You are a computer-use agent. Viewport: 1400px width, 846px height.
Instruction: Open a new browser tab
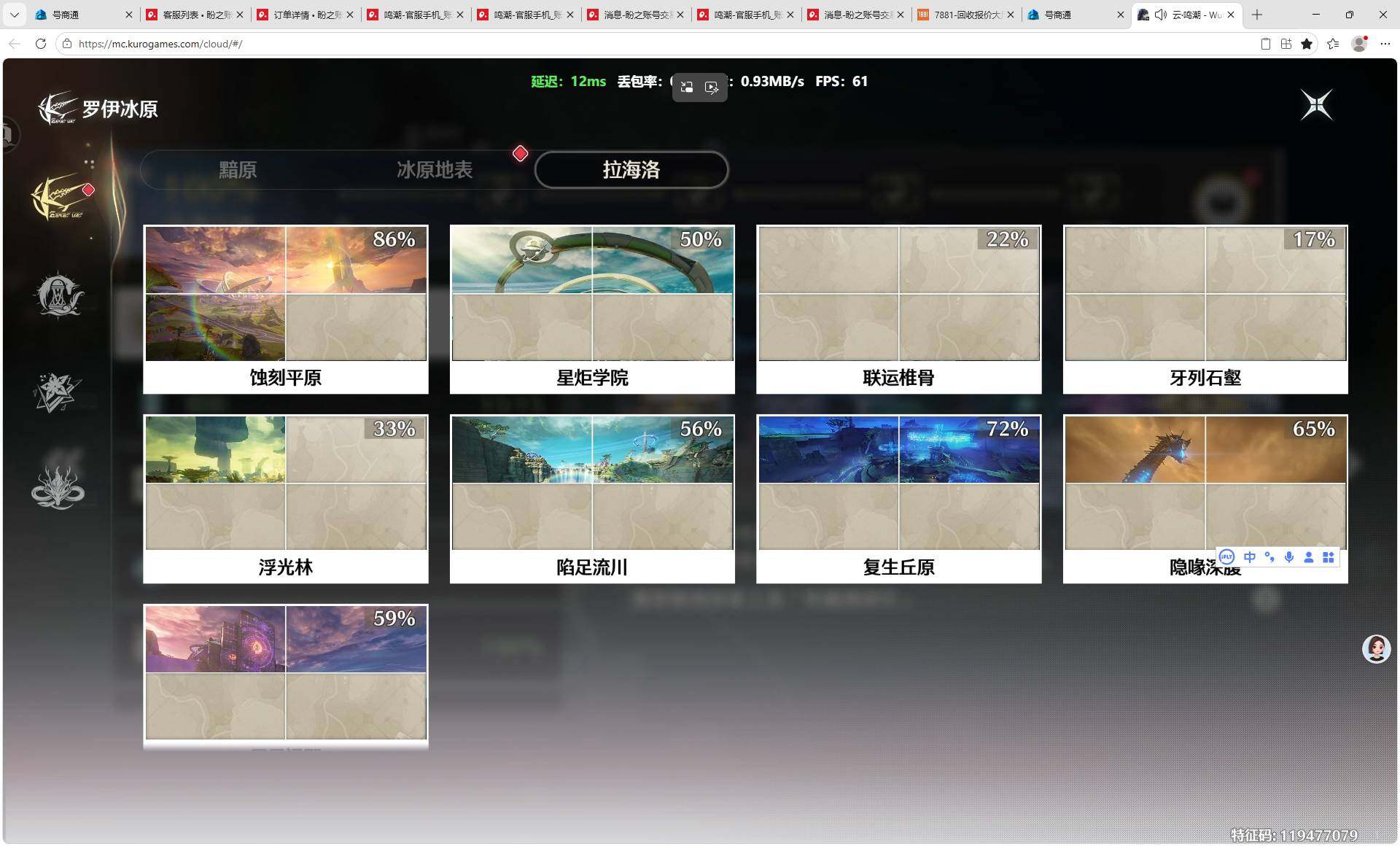tap(1257, 15)
